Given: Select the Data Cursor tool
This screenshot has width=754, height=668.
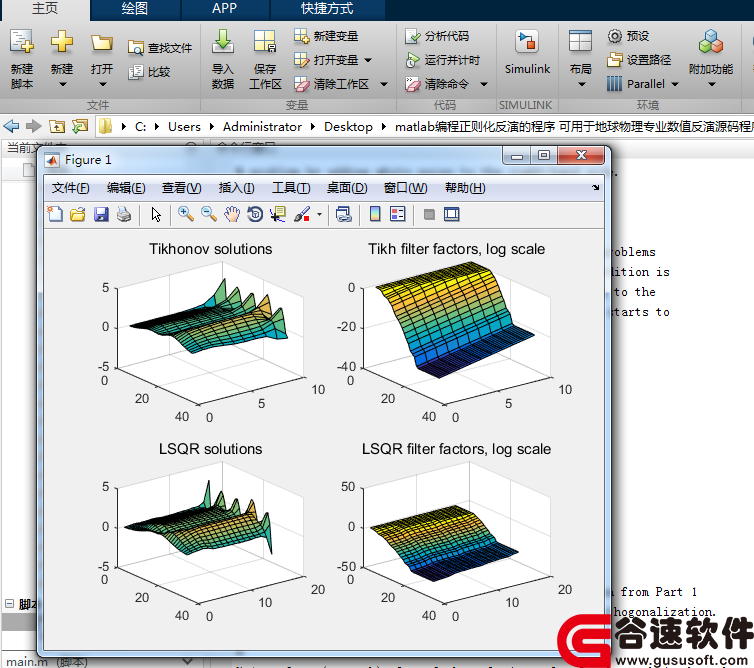Looking at the screenshot, I should [278, 214].
